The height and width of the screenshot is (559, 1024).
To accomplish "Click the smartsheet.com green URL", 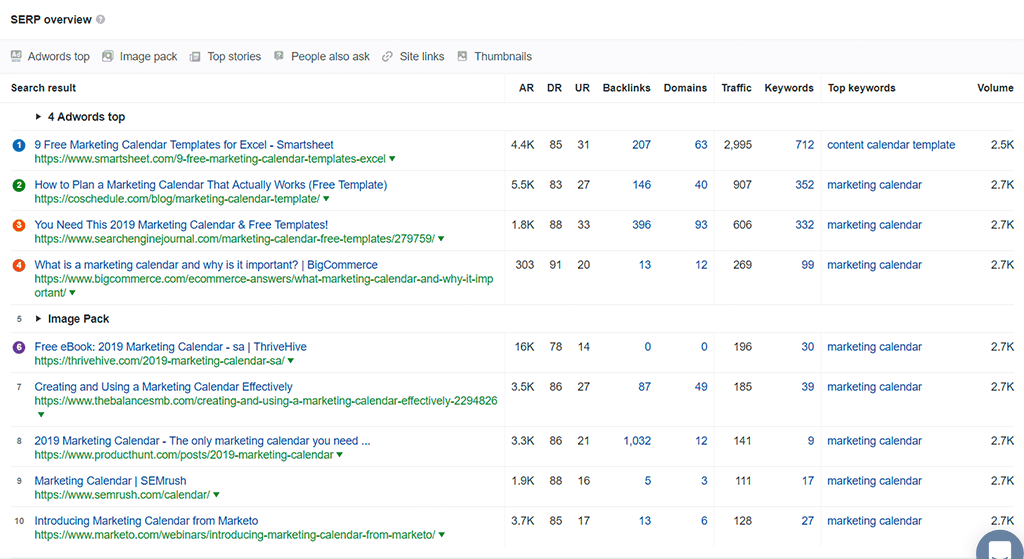I will [x=210, y=159].
